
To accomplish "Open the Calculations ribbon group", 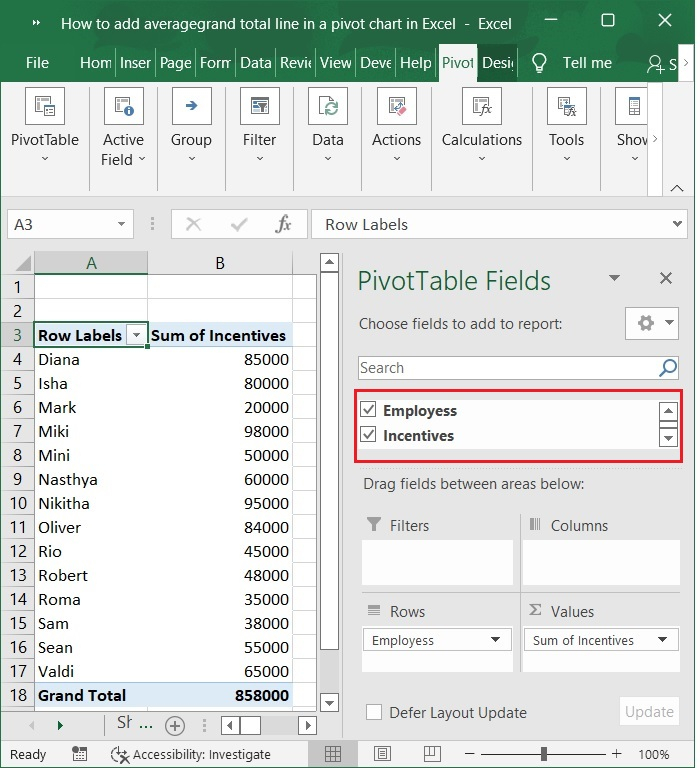I will pyautogui.click(x=482, y=125).
